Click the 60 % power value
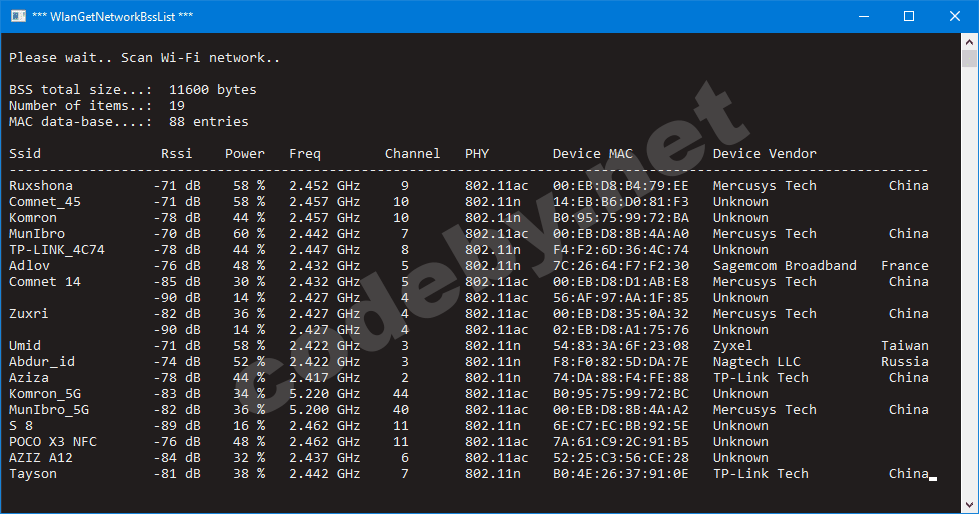Image resolution: width=979 pixels, height=514 pixels. [249, 234]
